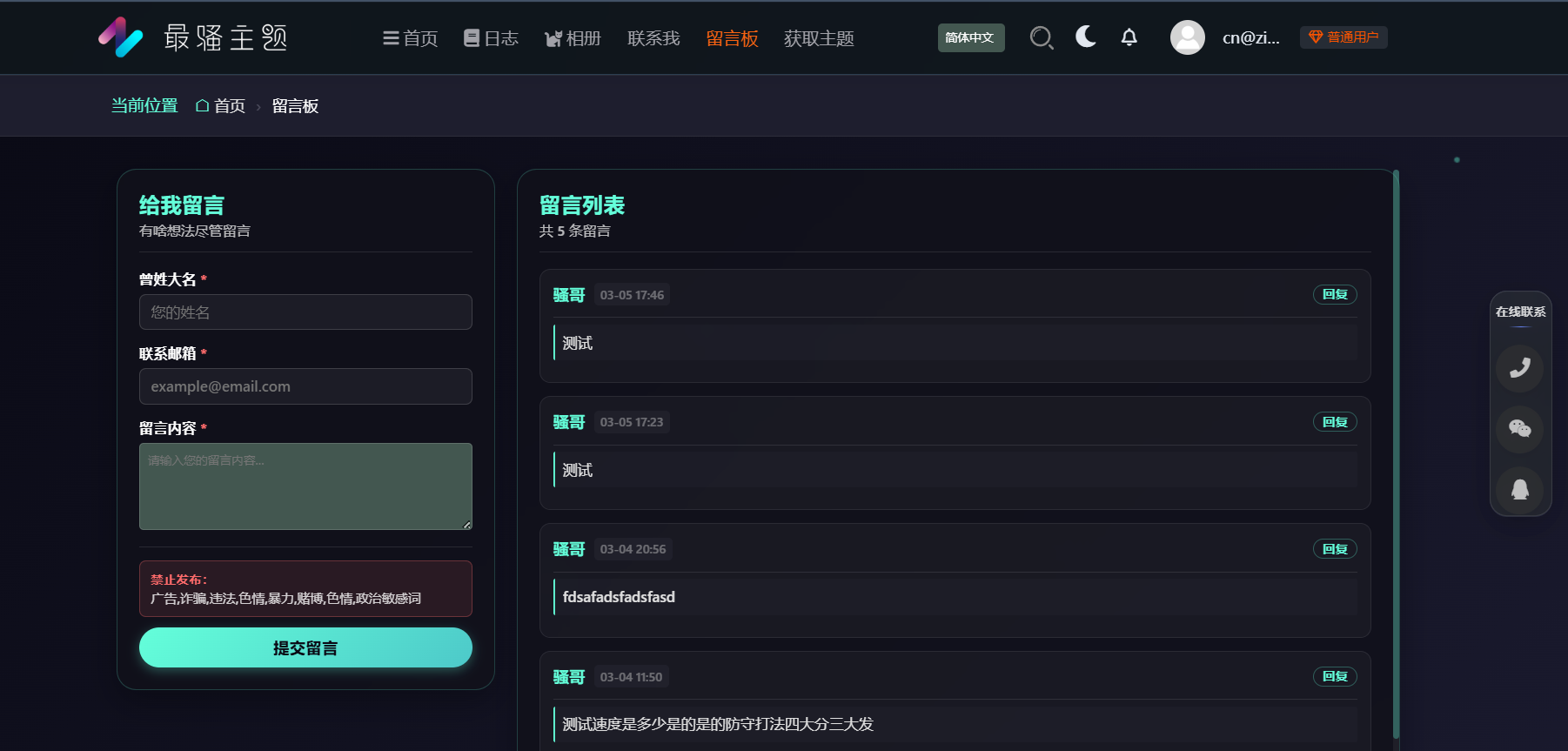Click the message content textarea
The width and height of the screenshot is (1568, 751).
point(305,486)
